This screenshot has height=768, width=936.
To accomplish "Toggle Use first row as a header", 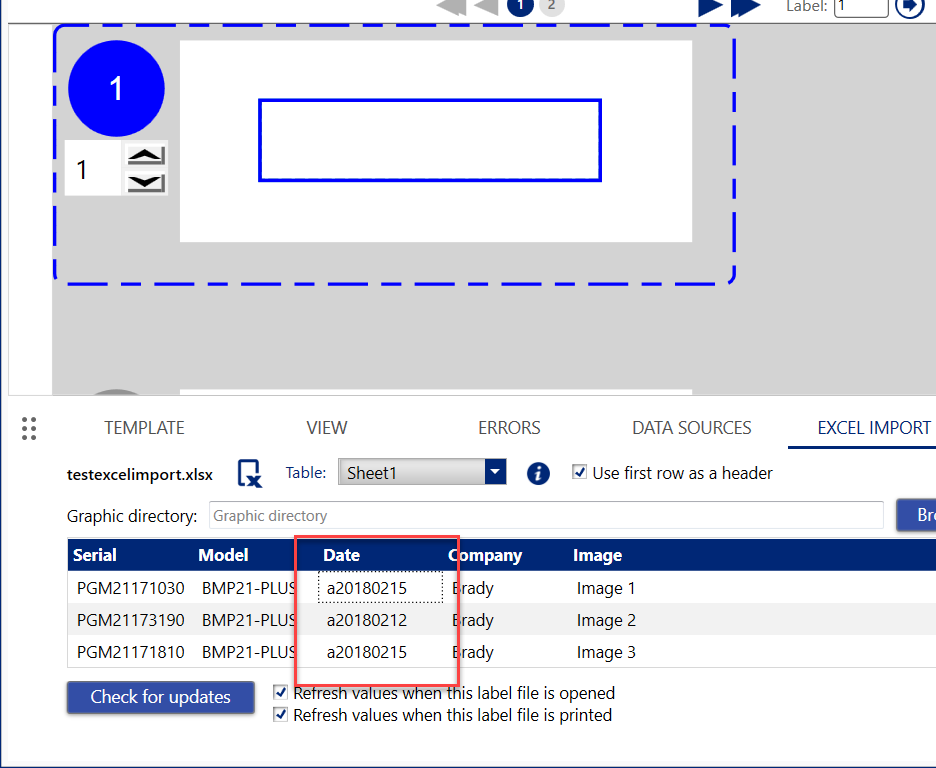I will (x=579, y=472).
